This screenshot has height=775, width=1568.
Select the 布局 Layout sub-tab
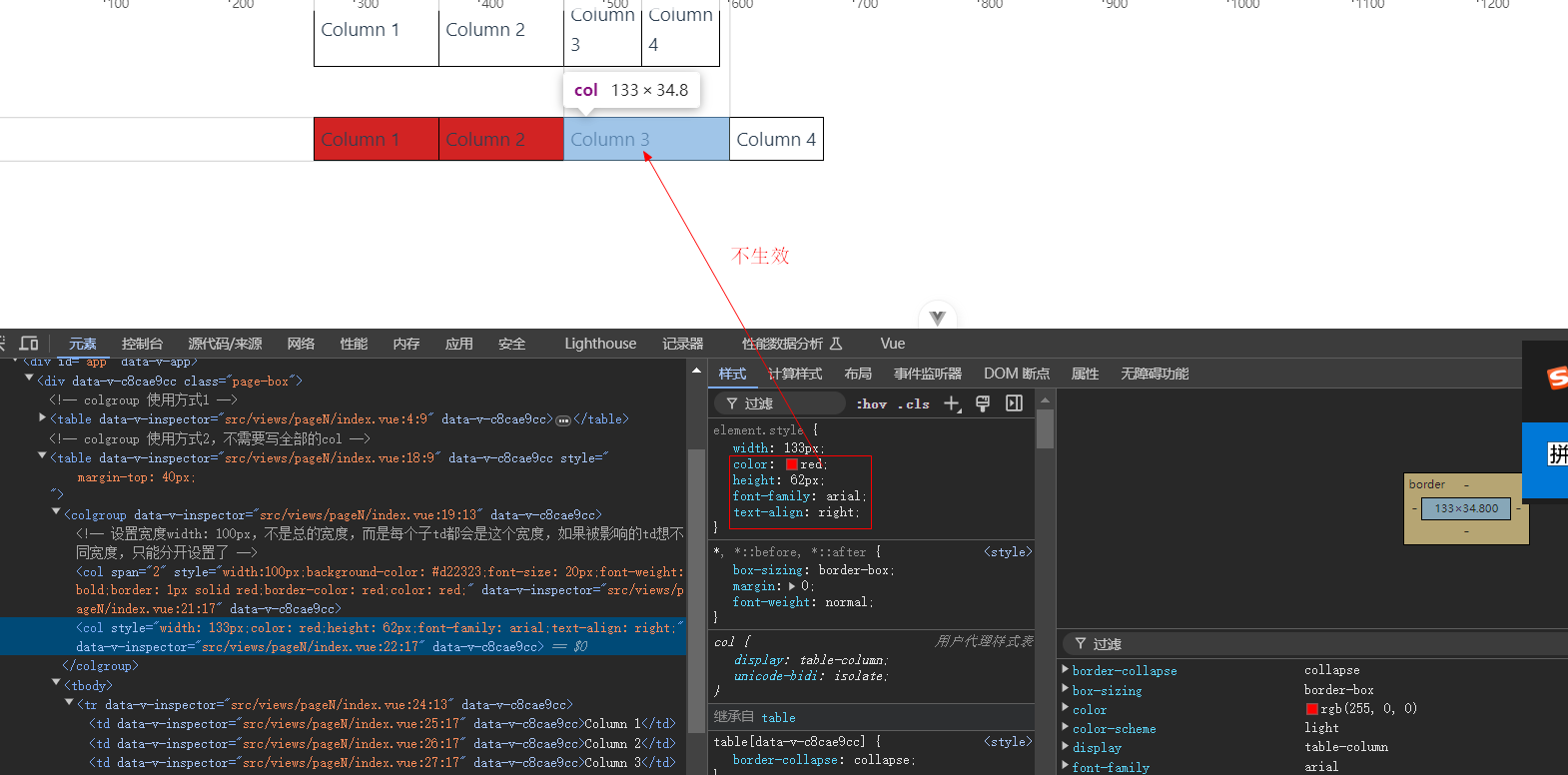858,374
